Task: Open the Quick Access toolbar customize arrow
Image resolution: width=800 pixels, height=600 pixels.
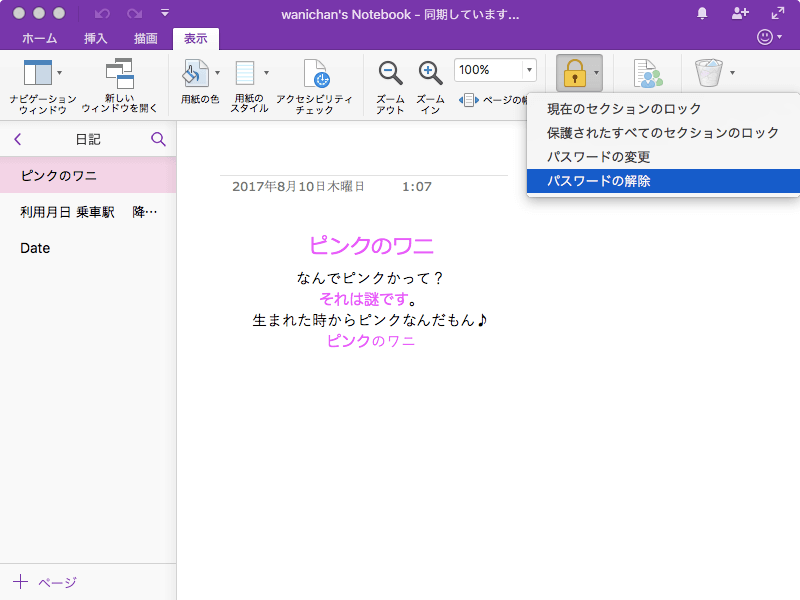Action: 165,14
